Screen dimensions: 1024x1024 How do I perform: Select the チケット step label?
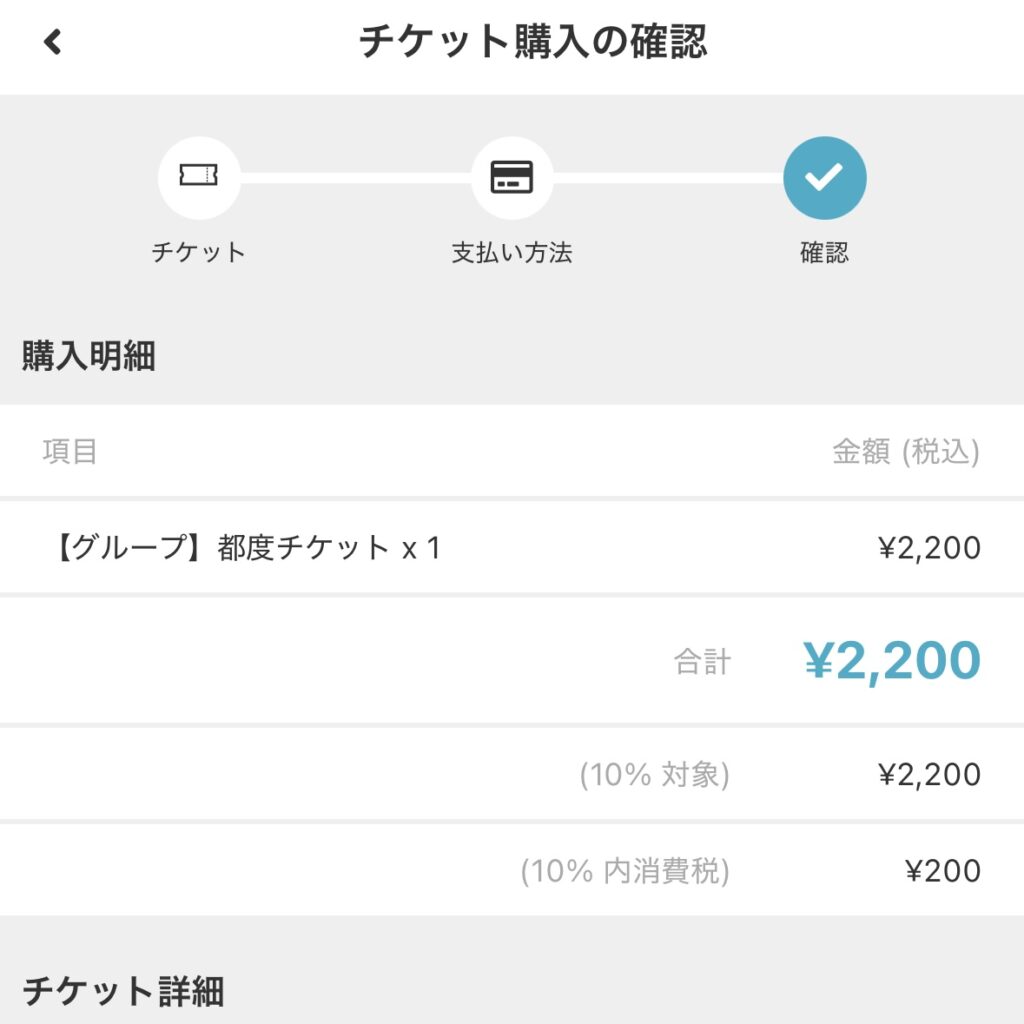point(199,253)
